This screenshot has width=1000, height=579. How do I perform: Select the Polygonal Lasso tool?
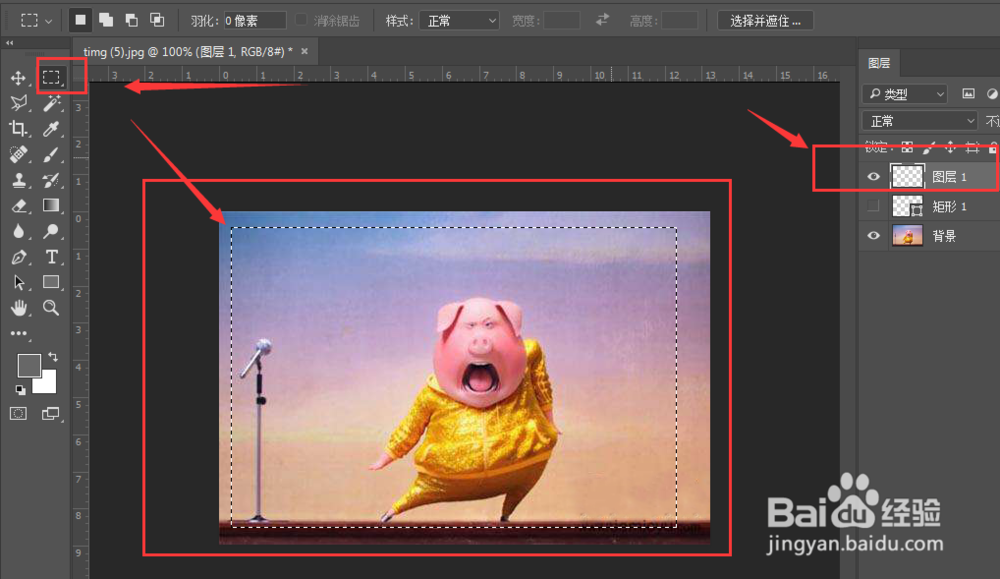point(18,103)
